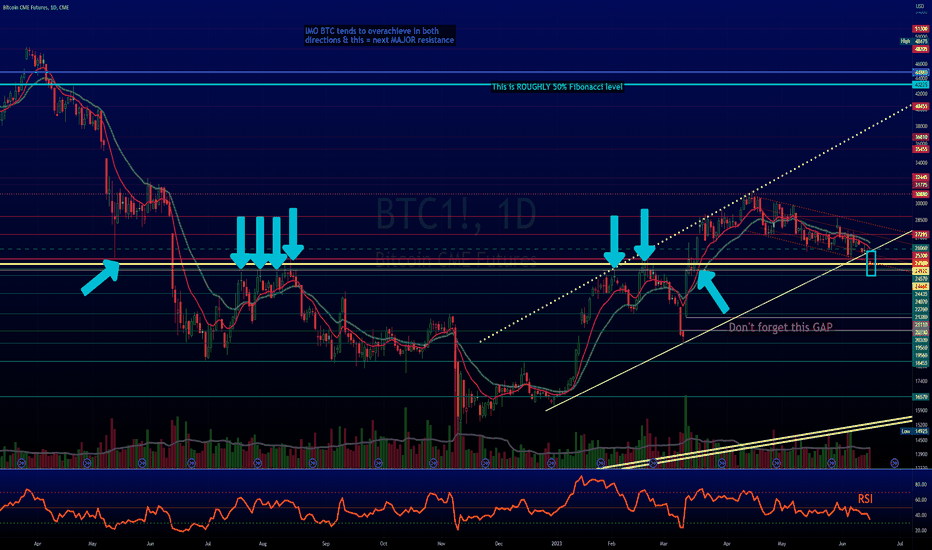Open the contract event marker above the Aug label

(x=257, y=463)
